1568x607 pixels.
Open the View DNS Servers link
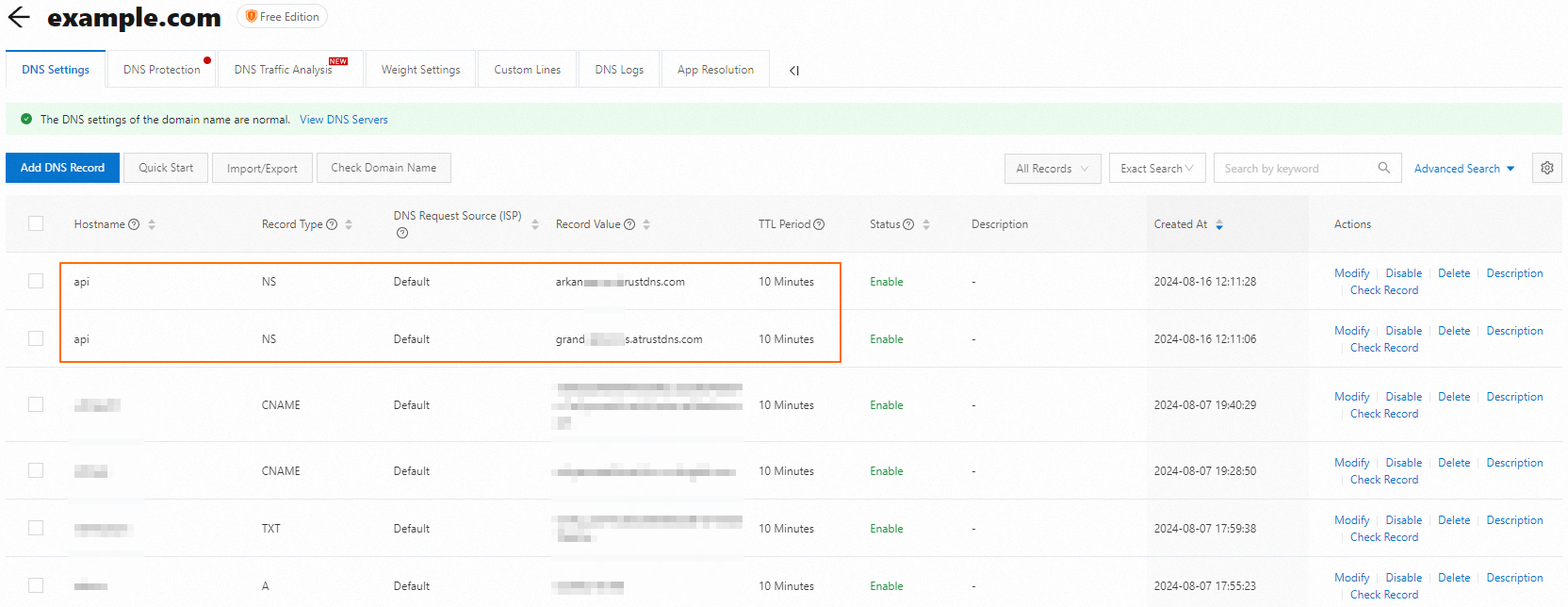[344, 120]
